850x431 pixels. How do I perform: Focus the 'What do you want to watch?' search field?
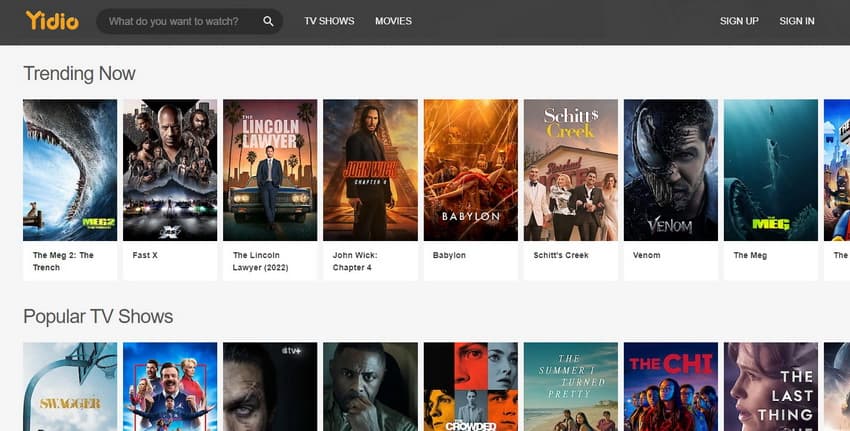tap(189, 21)
